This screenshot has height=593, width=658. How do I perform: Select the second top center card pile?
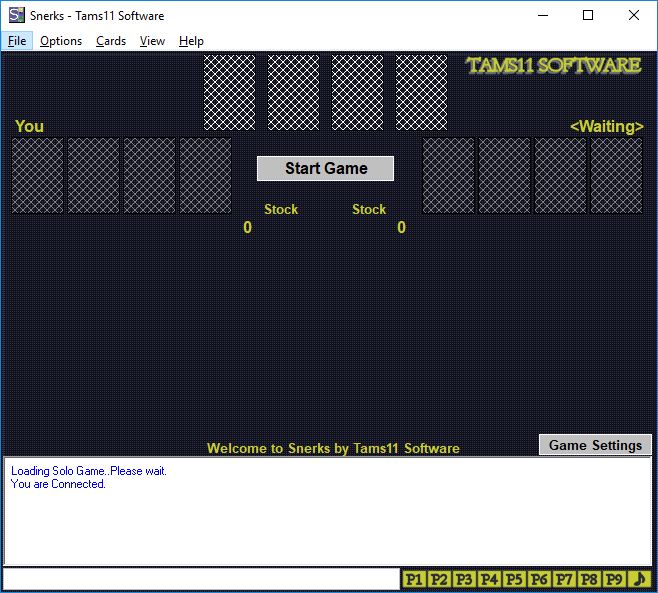coord(293,92)
